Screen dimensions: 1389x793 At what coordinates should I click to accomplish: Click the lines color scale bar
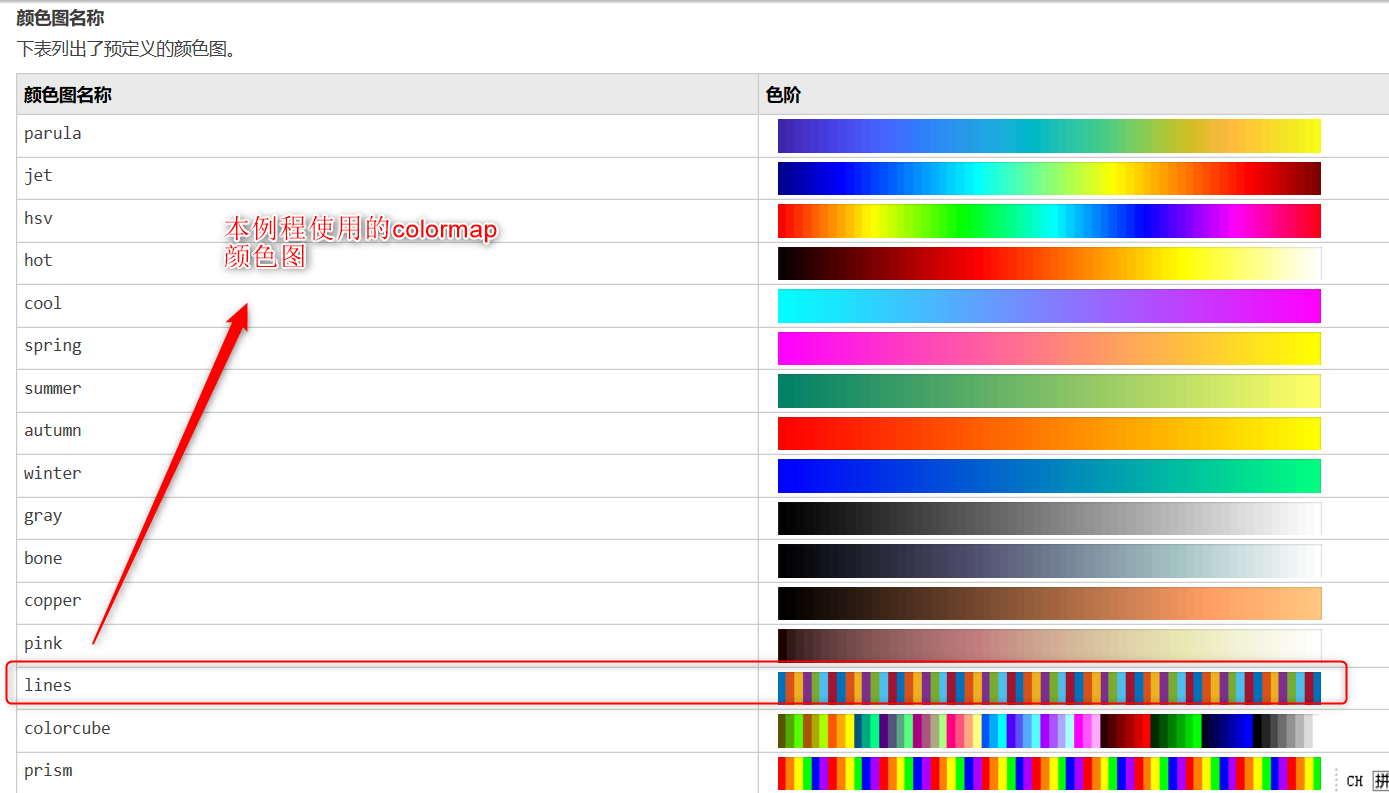coord(1049,688)
